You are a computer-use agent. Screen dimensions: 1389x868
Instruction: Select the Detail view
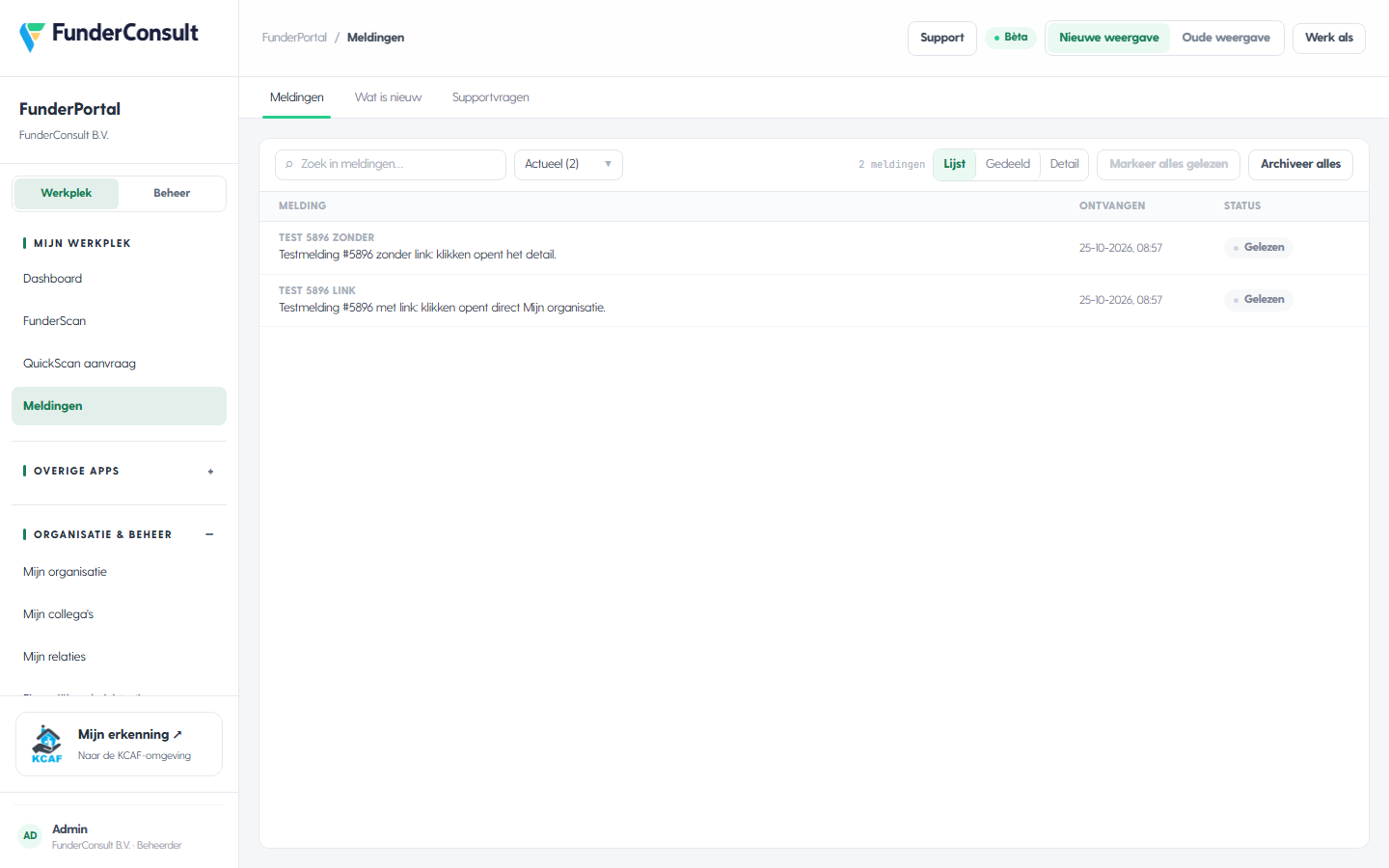(x=1064, y=164)
